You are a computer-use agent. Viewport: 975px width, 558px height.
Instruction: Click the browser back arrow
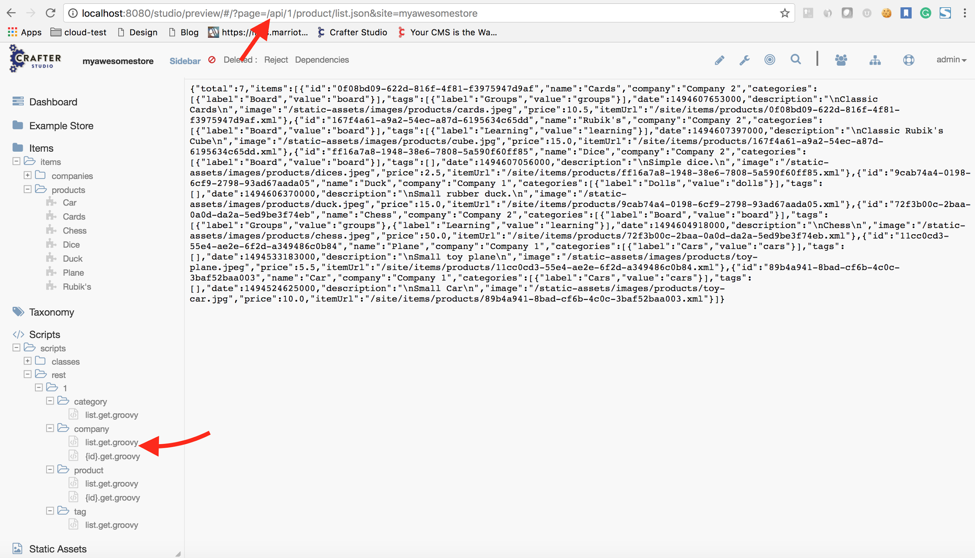(12, 13)
